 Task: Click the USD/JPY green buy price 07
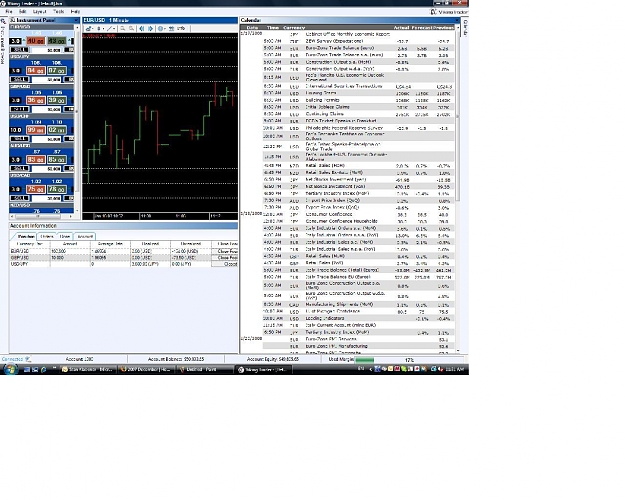57,71
